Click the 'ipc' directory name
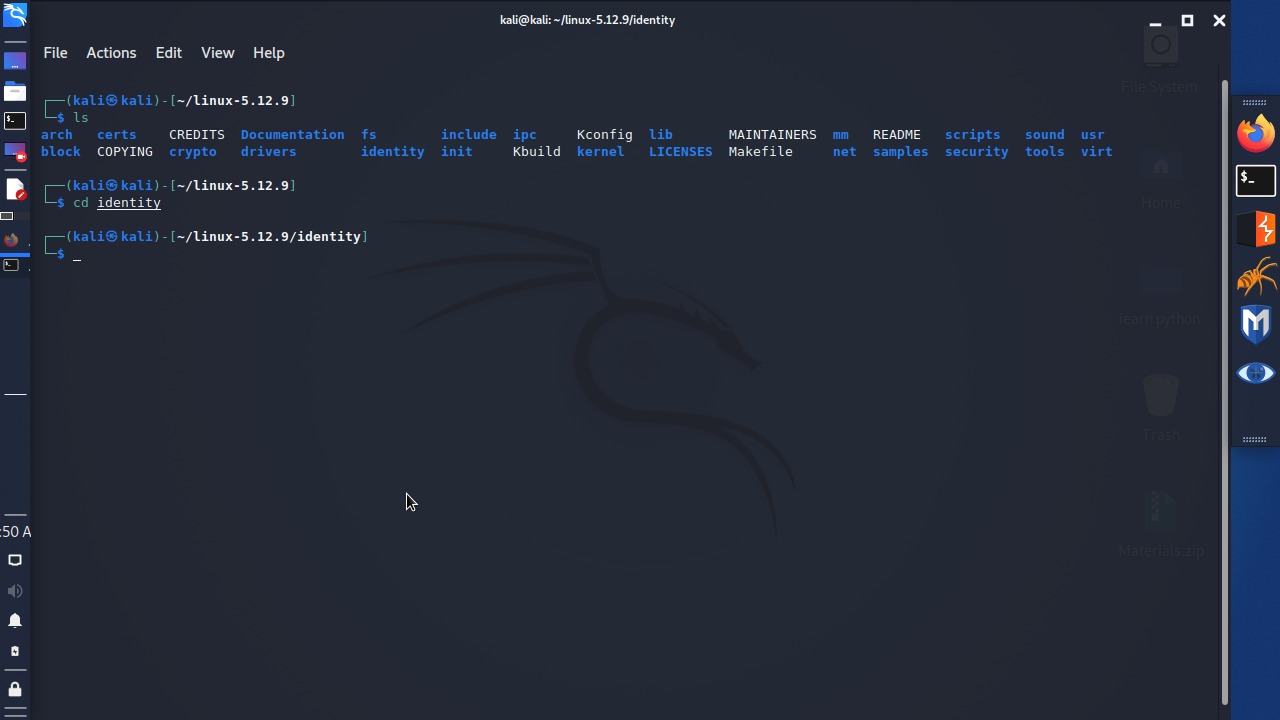1280x720 pixels. pyautogui.click(x=525, y=135)
